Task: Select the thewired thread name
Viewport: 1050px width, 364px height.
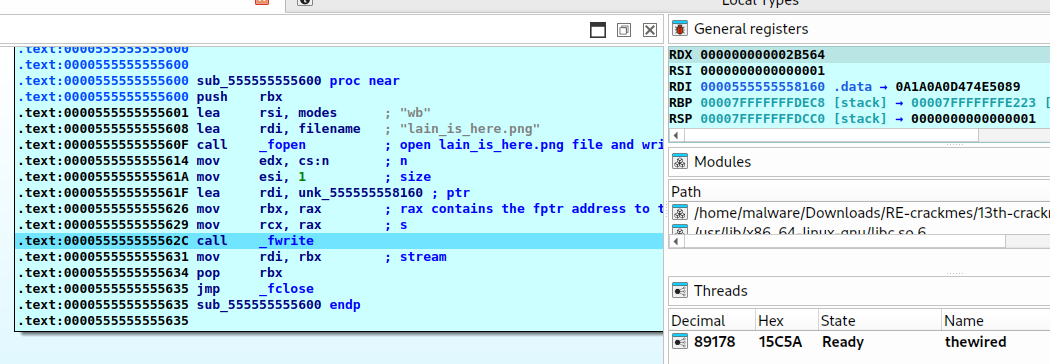Action: click(975, 342)
